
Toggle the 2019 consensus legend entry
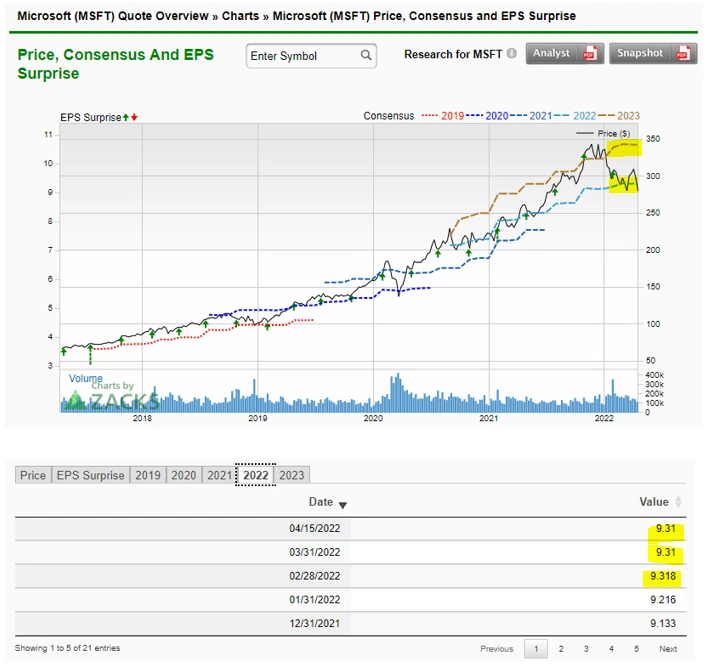[443, 116]
